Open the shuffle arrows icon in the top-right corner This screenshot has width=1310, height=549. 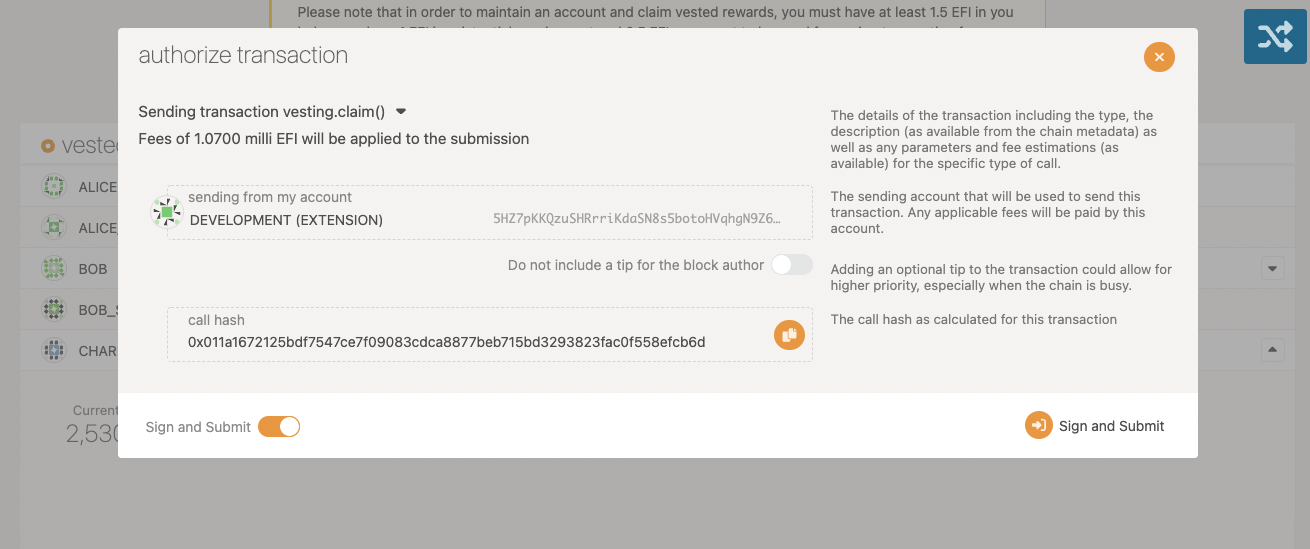click(x=1275, y=37)
